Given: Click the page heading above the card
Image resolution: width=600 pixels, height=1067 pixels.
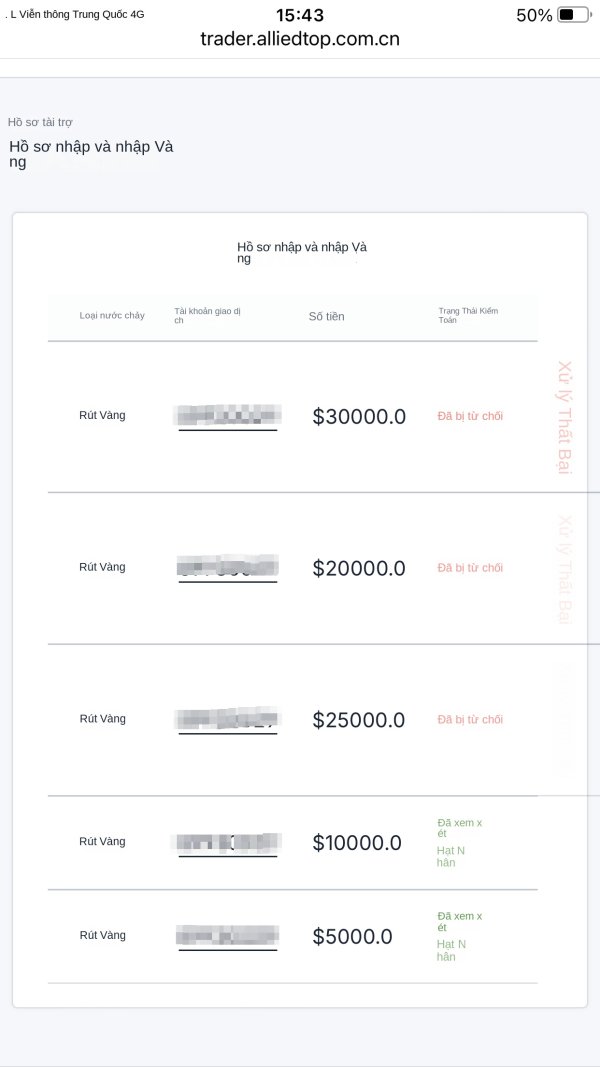Looking at the screenshot, I should tap(91, 154).
